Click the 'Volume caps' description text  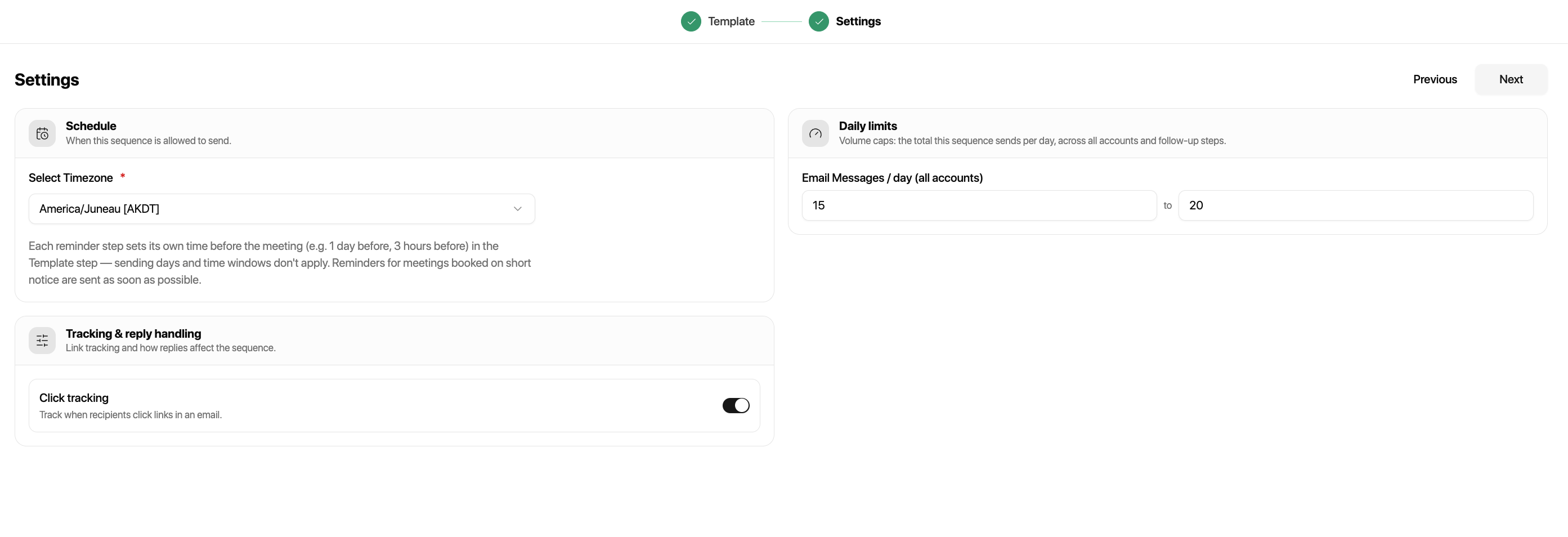click(1032, 141)
